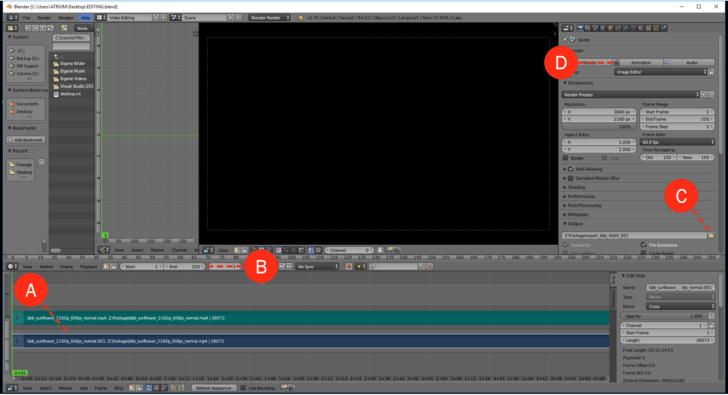Toggle the Anti-Aliasing checkbox
The image size is (728, 395).
[x=571, y=169]
